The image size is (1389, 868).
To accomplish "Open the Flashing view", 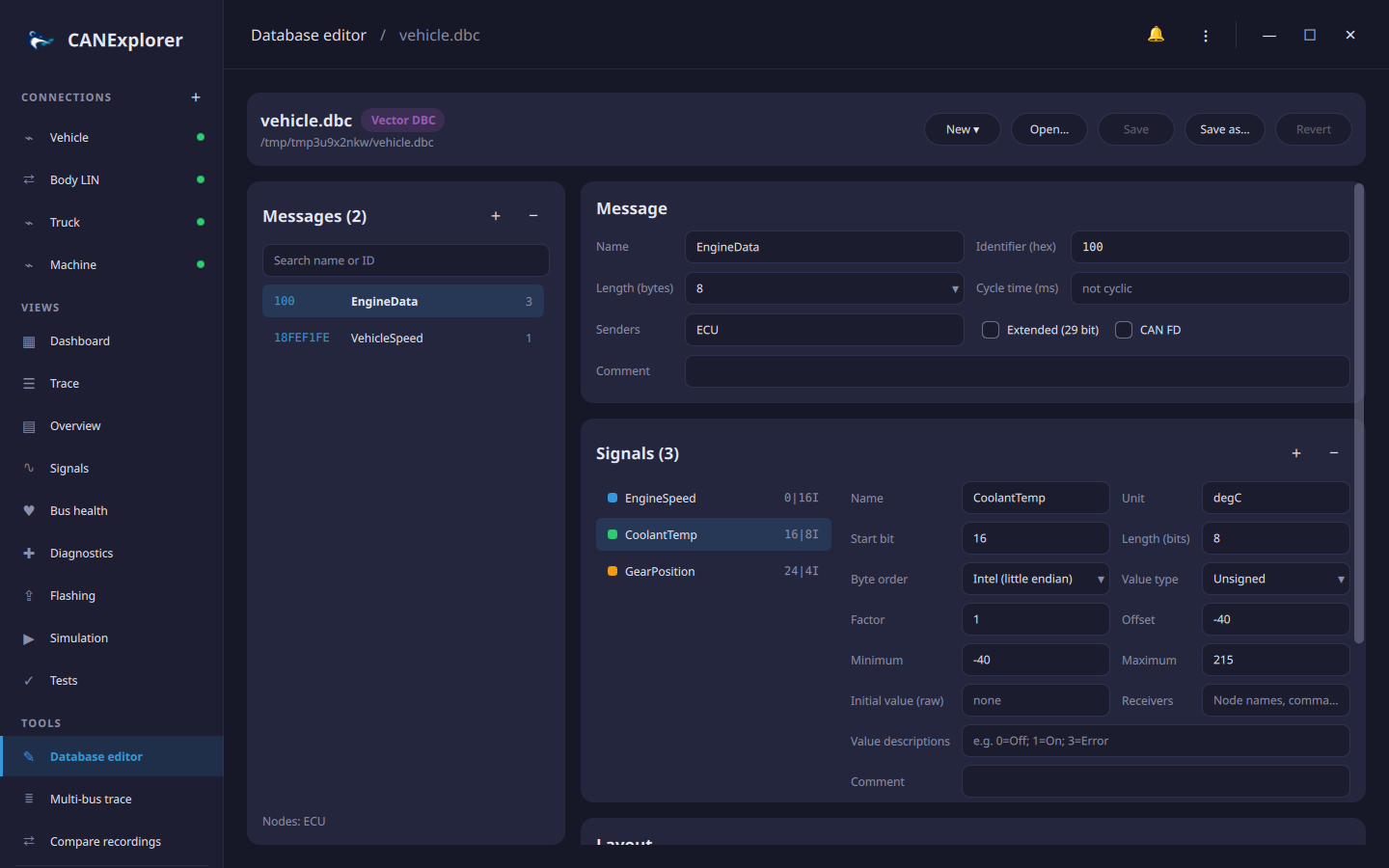I will click(x=112, y=596).
